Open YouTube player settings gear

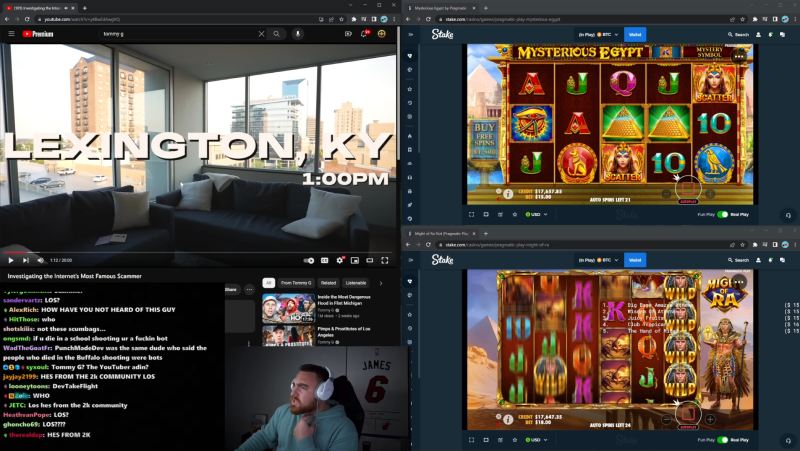pyautogui.click(x=340, y=260)
